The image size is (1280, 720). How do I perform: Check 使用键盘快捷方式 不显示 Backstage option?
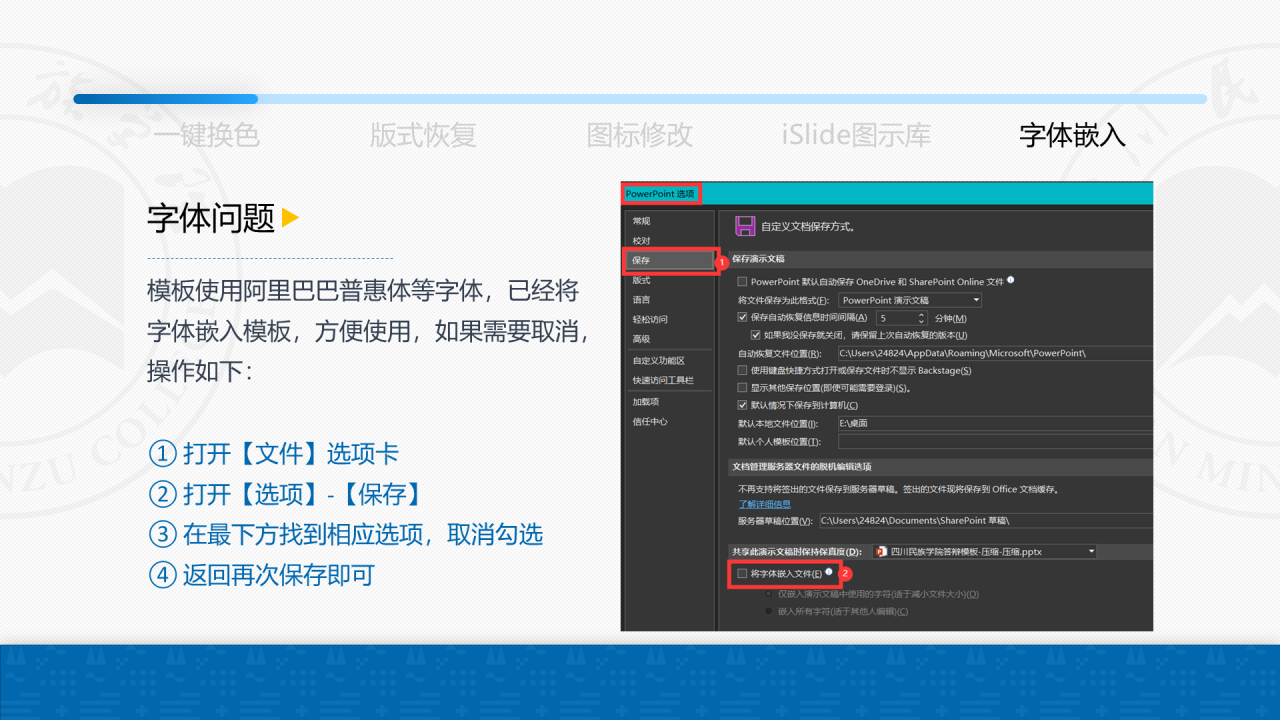pos(742,370)
